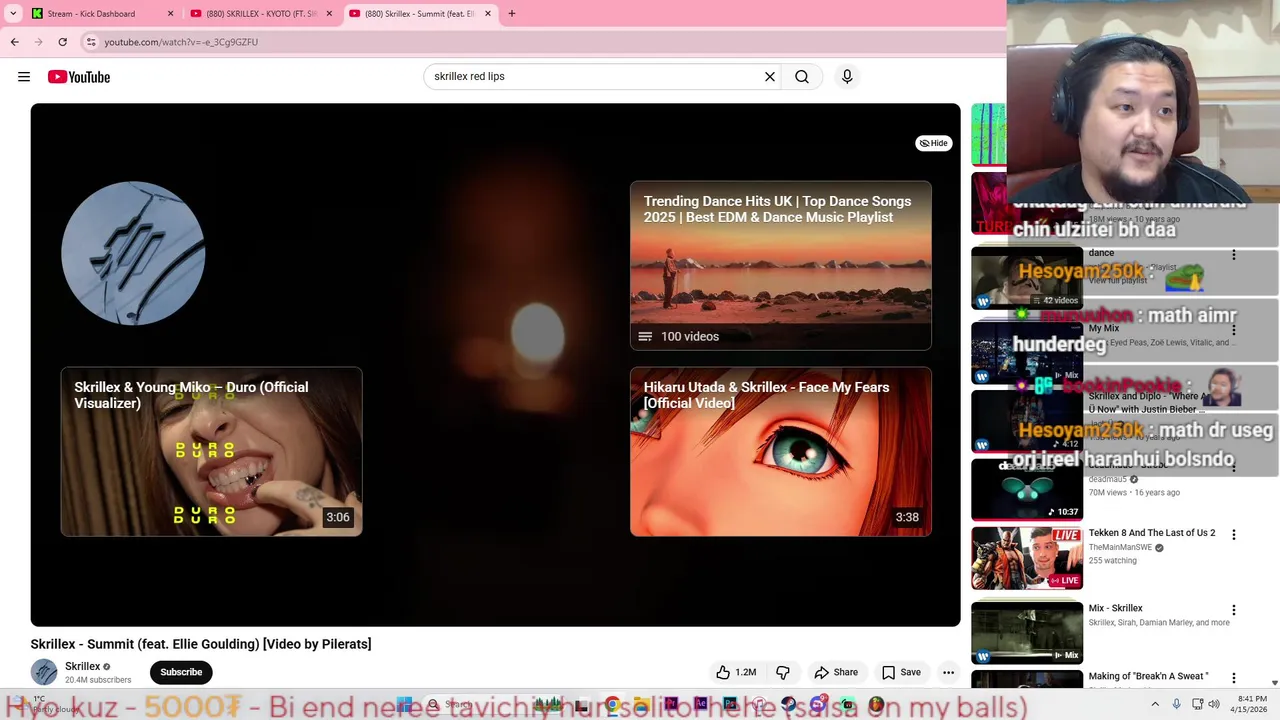This screenshot has width=1280, height=720.
Task: Open the Hikaru Utada Face My Fears card
Action: tap(780, 451)
